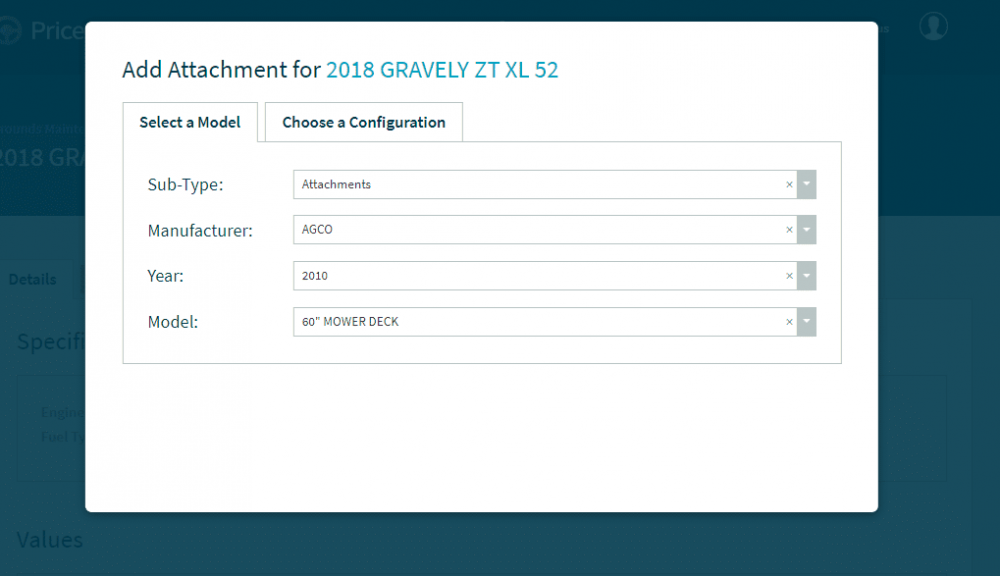The height and width of the screenshot is (576, 1000).
Task: Click the 60" MOWER DECK value in the Model field
Action: (x=350, y=322)
